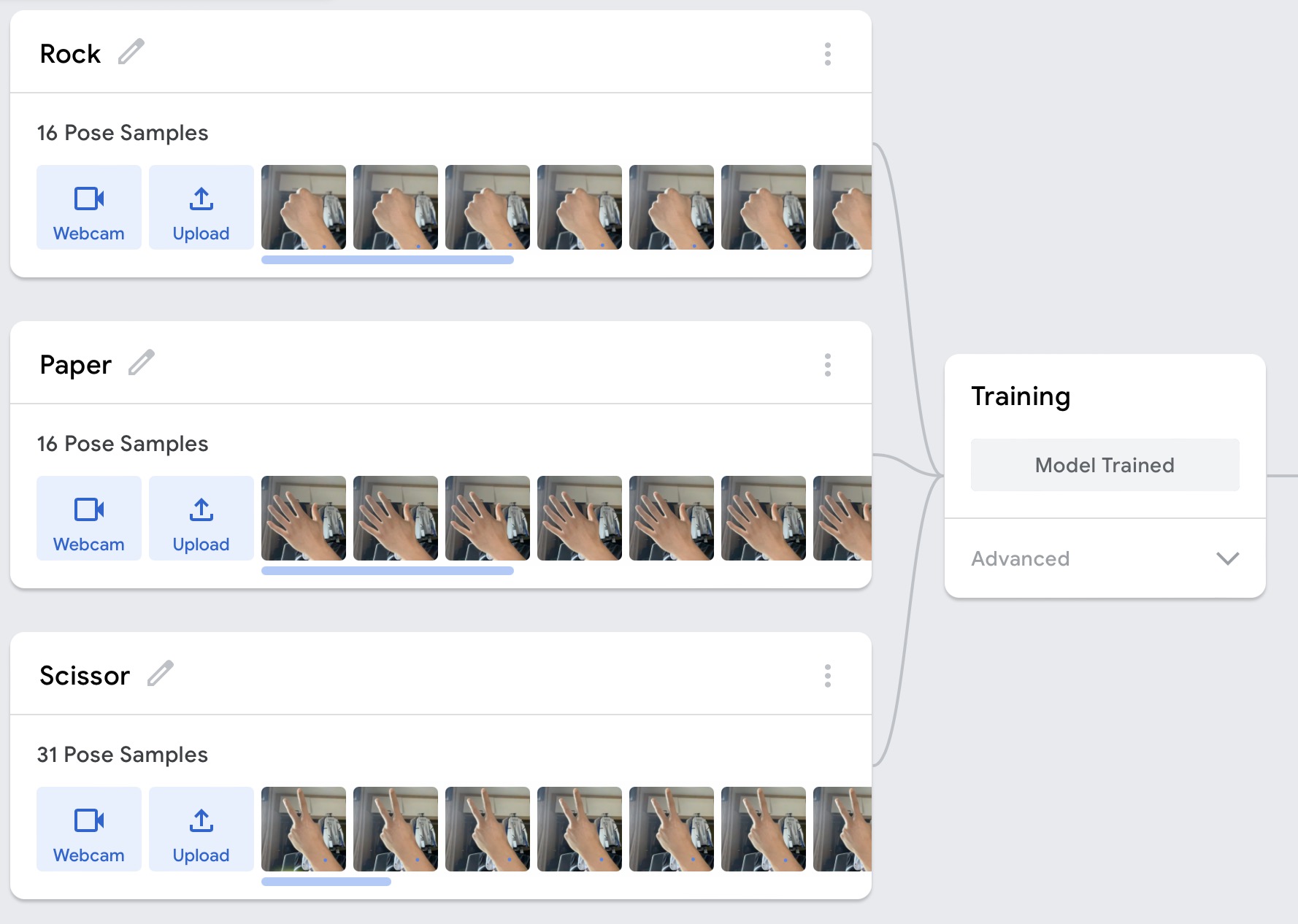Screen dimensions: 1298x924
Task: Select the first Rock pose thumbnail
Action: 304,207
